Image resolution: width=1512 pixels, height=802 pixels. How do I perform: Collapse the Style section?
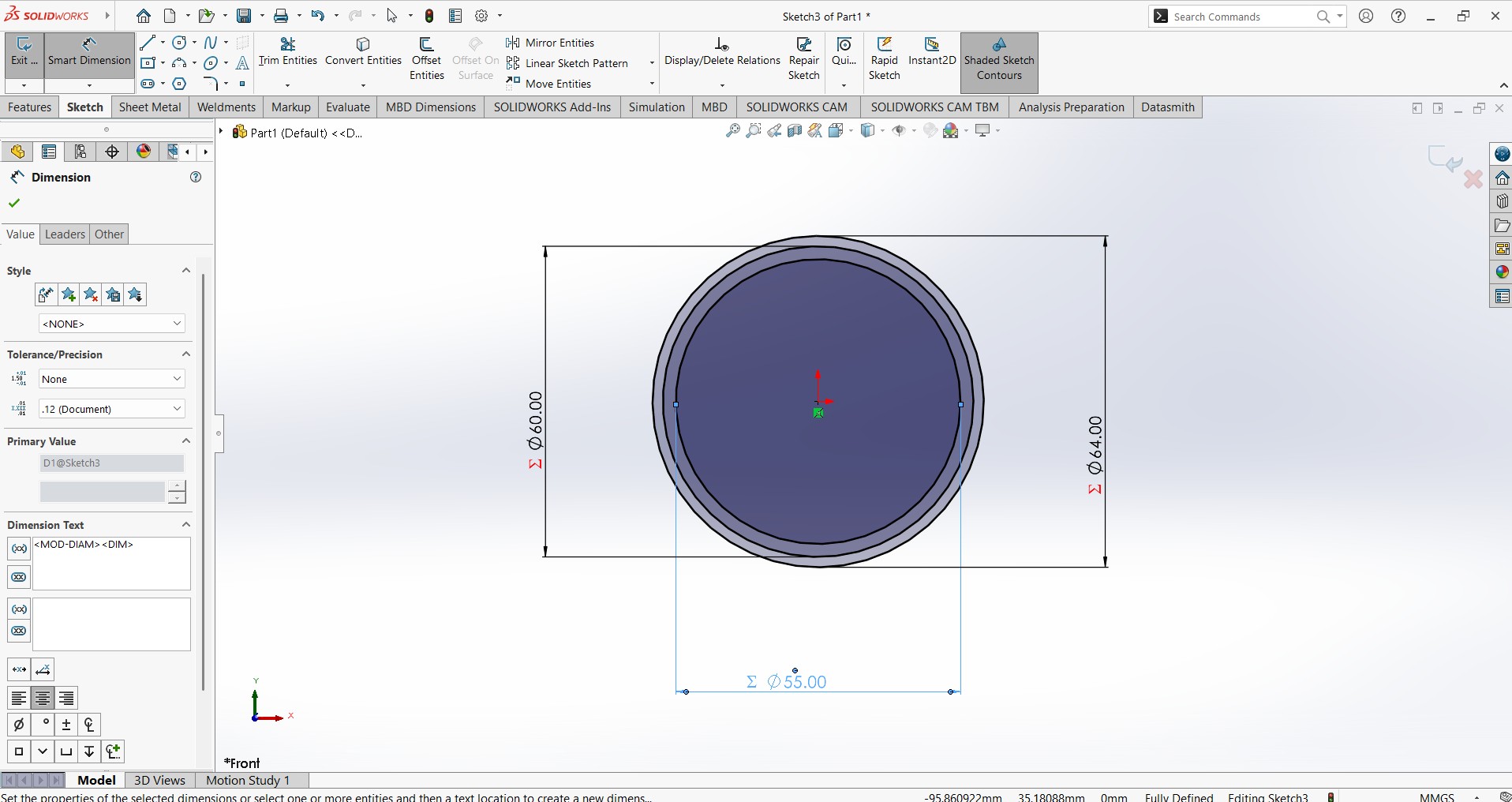[186, 271]
